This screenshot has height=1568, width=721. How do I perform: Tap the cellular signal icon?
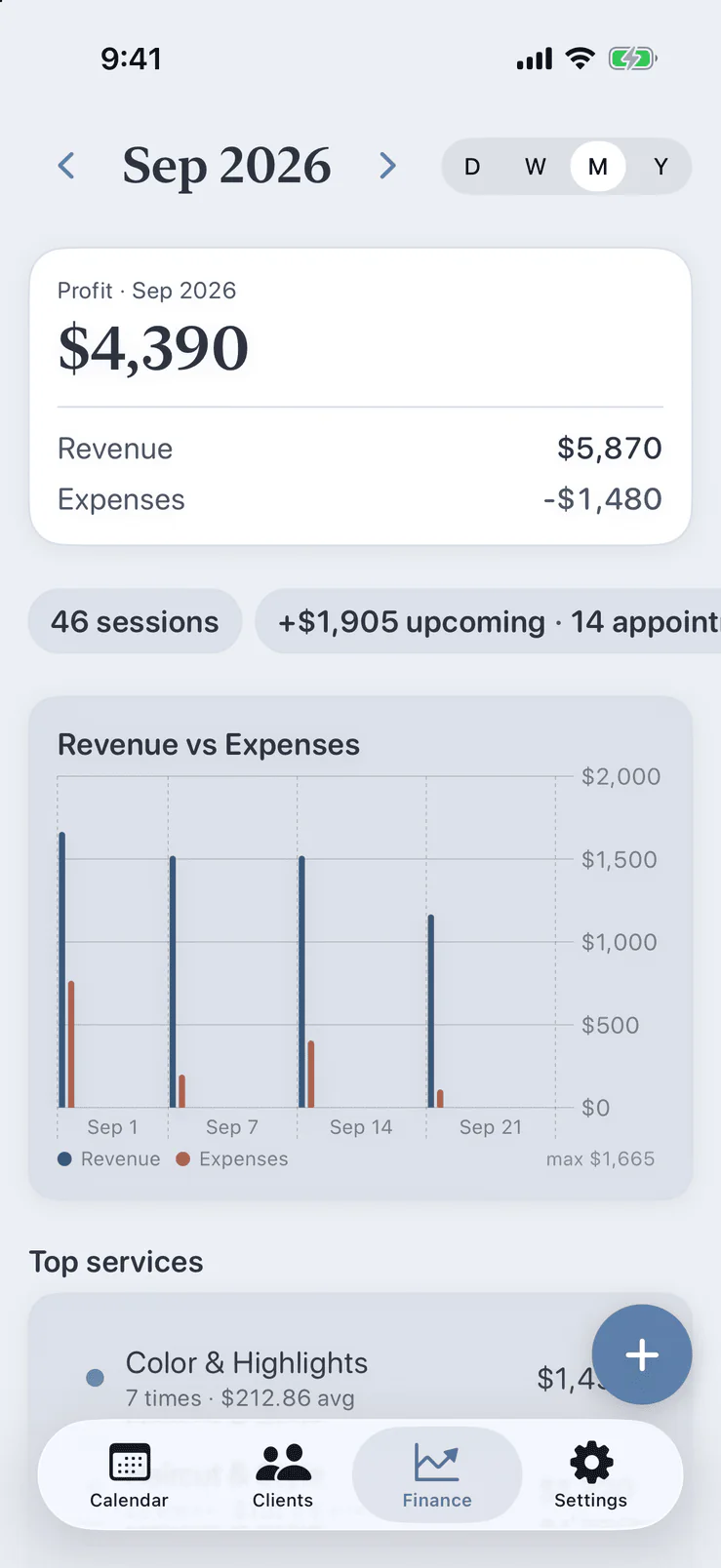click(x=535, y=59)
